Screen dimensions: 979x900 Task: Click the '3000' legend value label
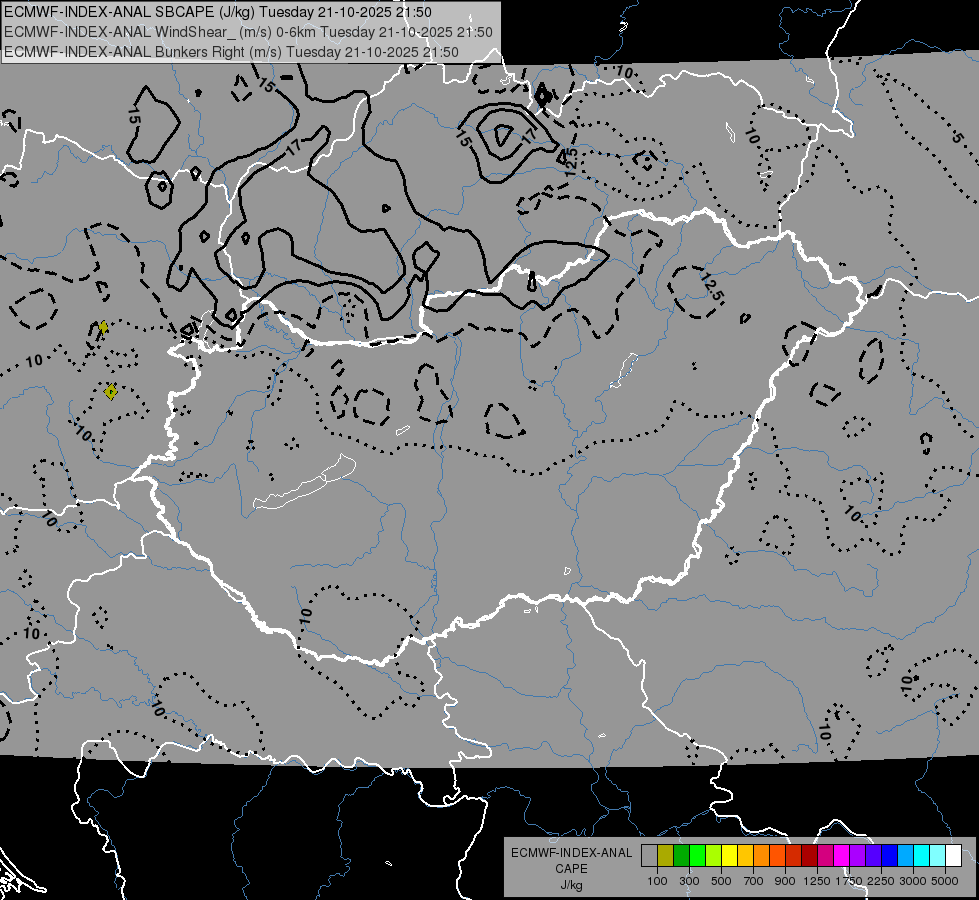tap(913, 881)
